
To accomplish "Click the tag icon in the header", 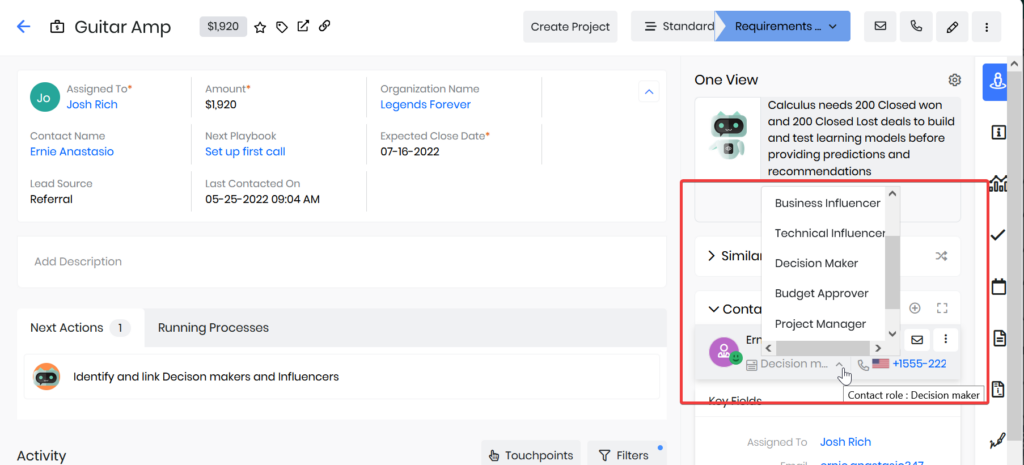I will click(x=282, y=27).
